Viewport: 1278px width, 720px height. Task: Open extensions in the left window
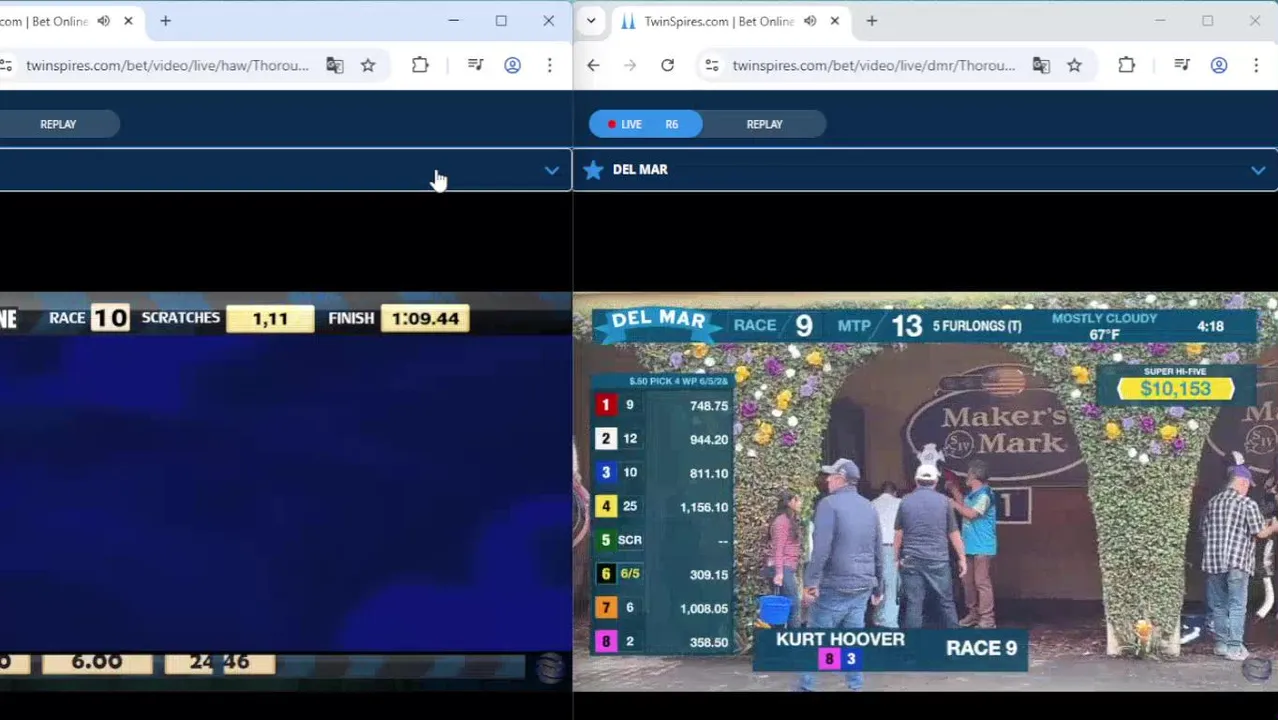[x=420, y=65]
